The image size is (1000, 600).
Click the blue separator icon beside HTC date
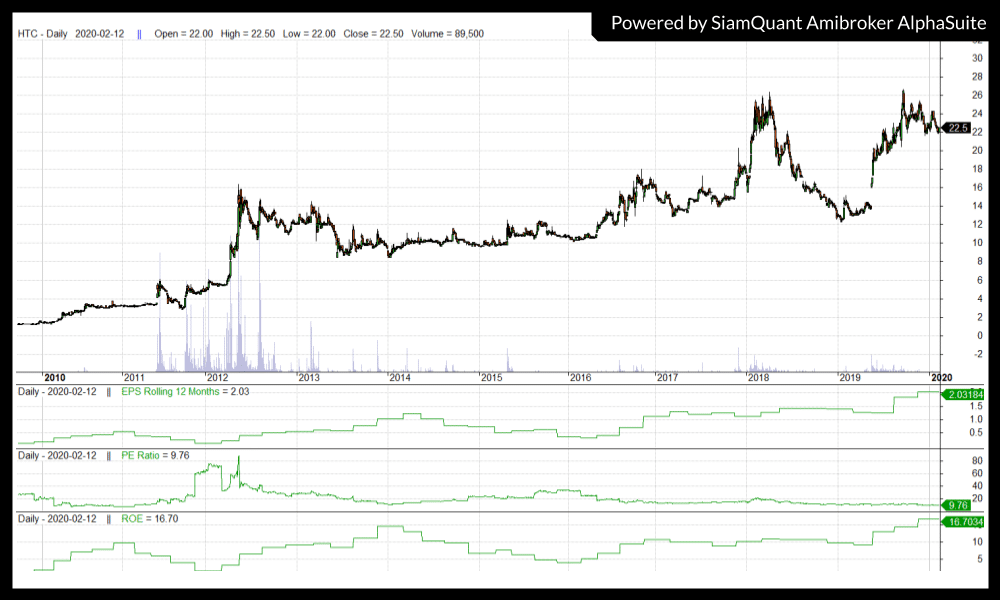coord(140,33)
